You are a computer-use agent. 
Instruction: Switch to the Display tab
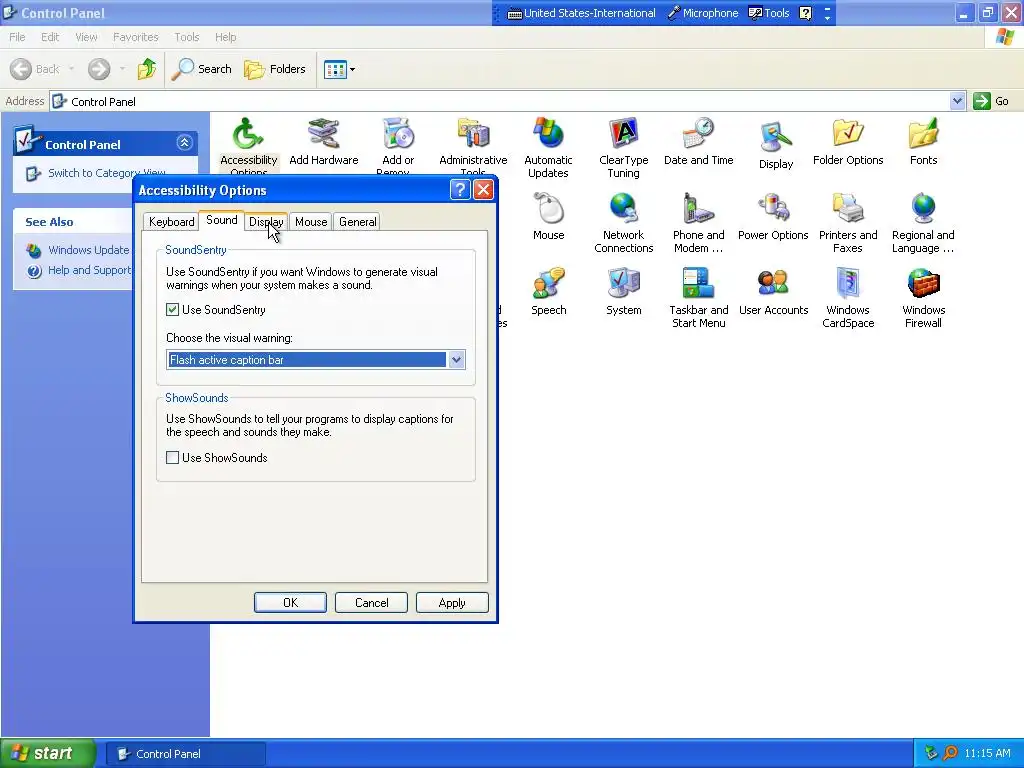pyautogui.click(x=266, y=221)
